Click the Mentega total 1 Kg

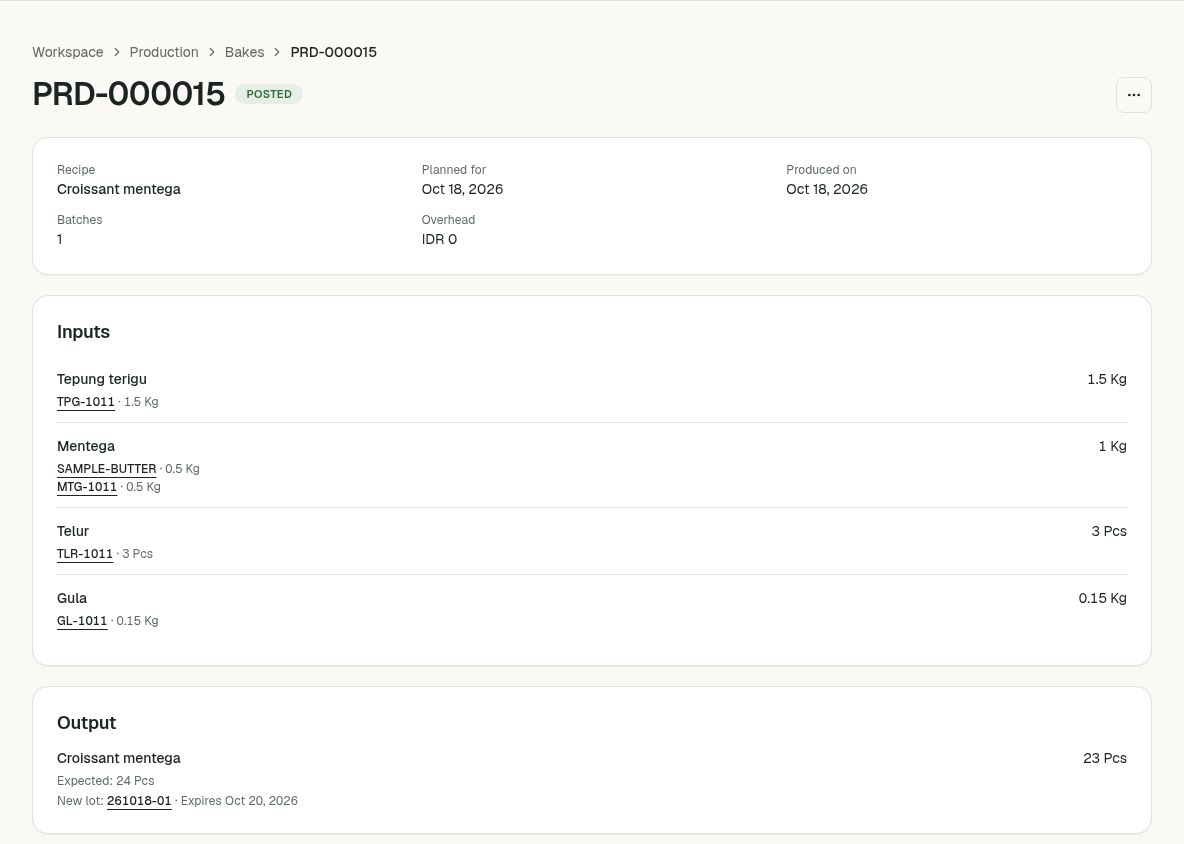(1112, 446)
